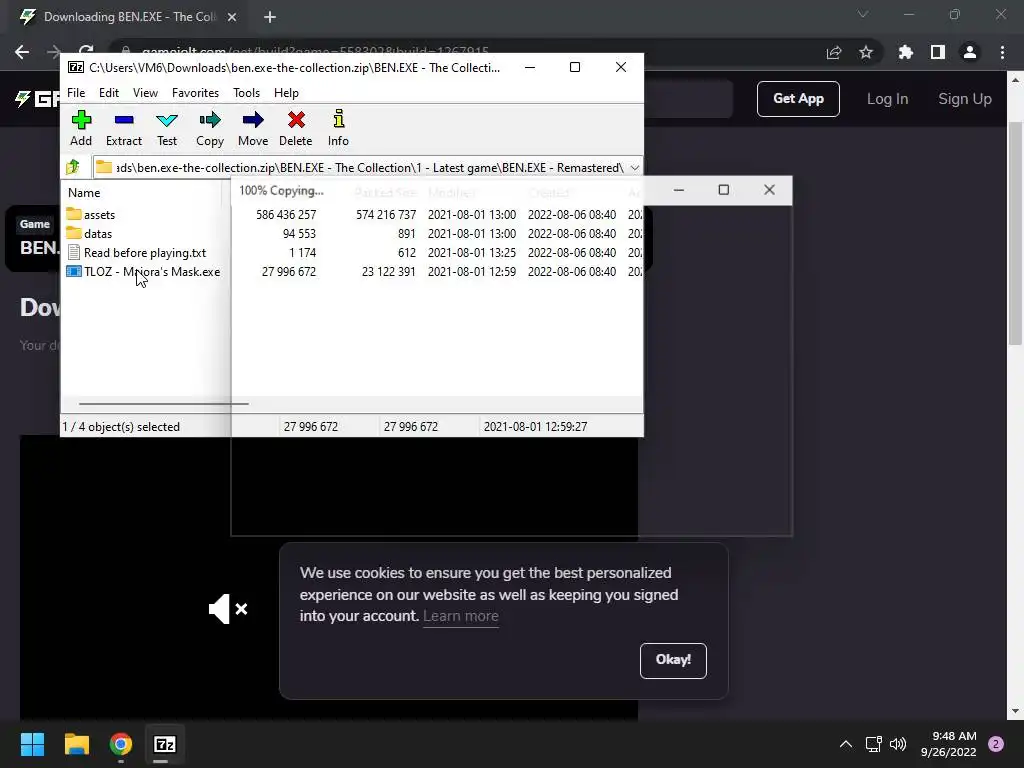Viewport: 1024px width, 768px height.
Task: Open the volume tray icon
Action: pos(898,744)
